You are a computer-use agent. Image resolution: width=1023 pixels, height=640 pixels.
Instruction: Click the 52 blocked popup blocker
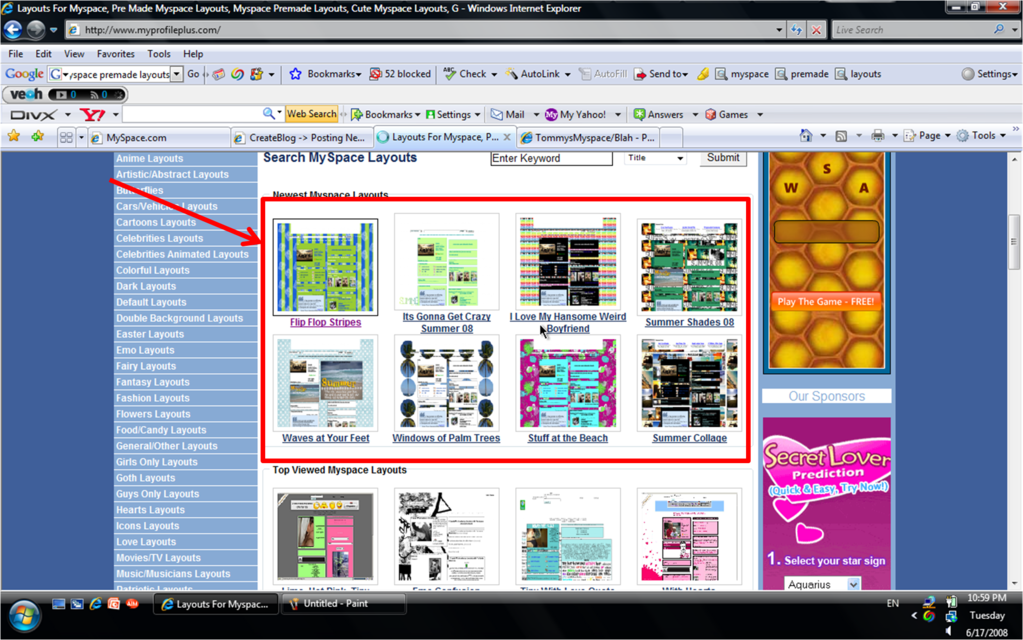point(400,74)
